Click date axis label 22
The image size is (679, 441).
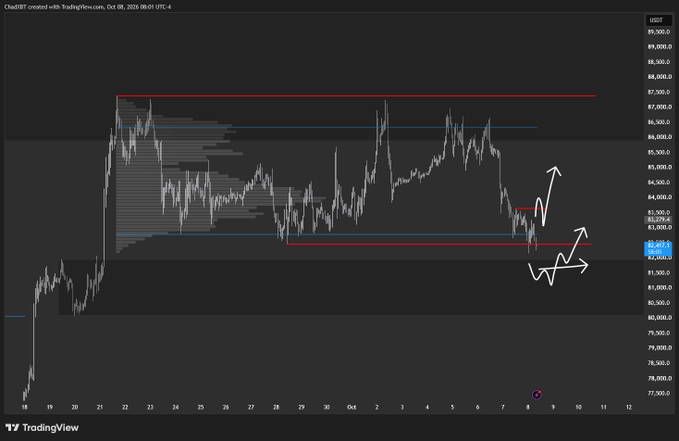tap(125, 407)
